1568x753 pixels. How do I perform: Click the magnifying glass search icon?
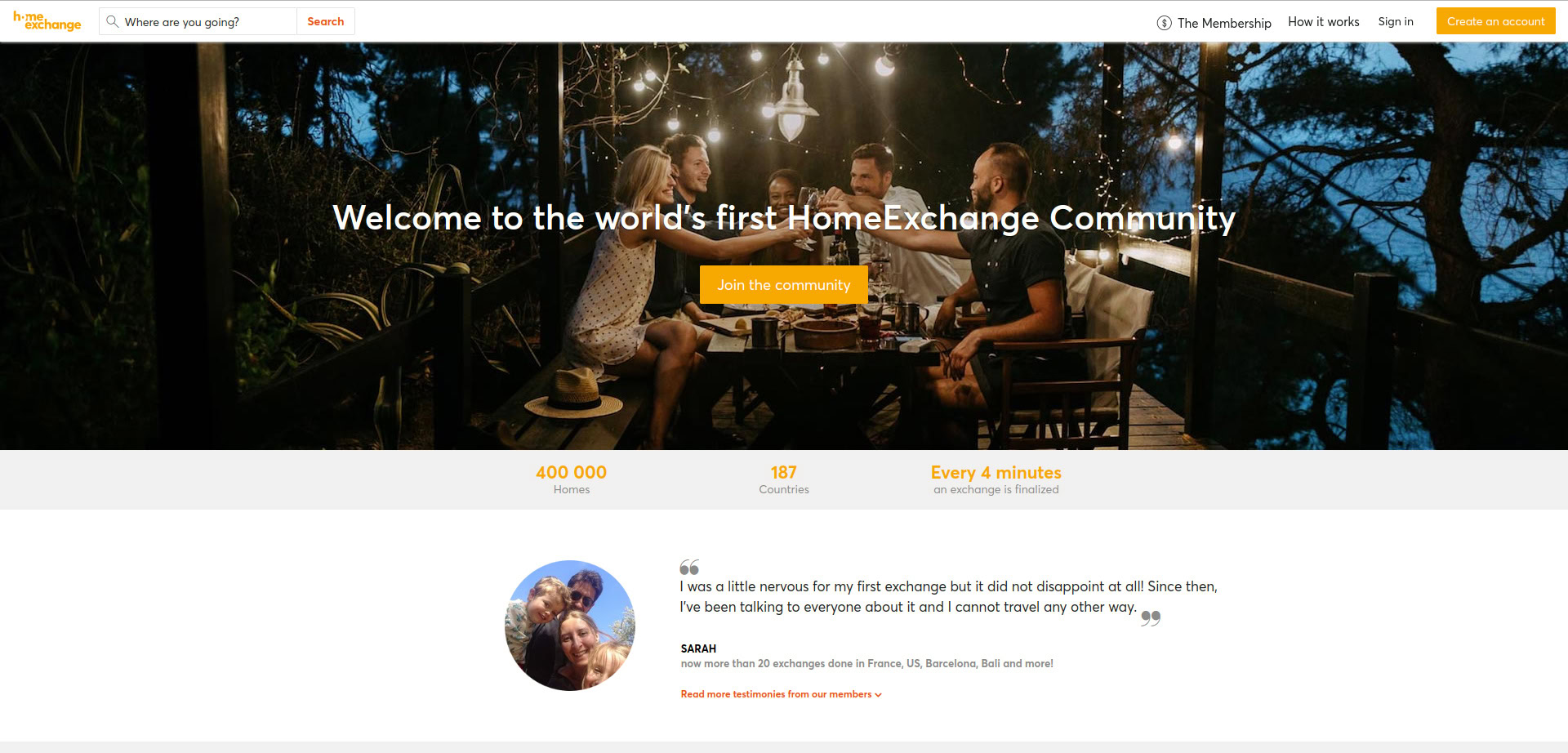pos(113,21)
